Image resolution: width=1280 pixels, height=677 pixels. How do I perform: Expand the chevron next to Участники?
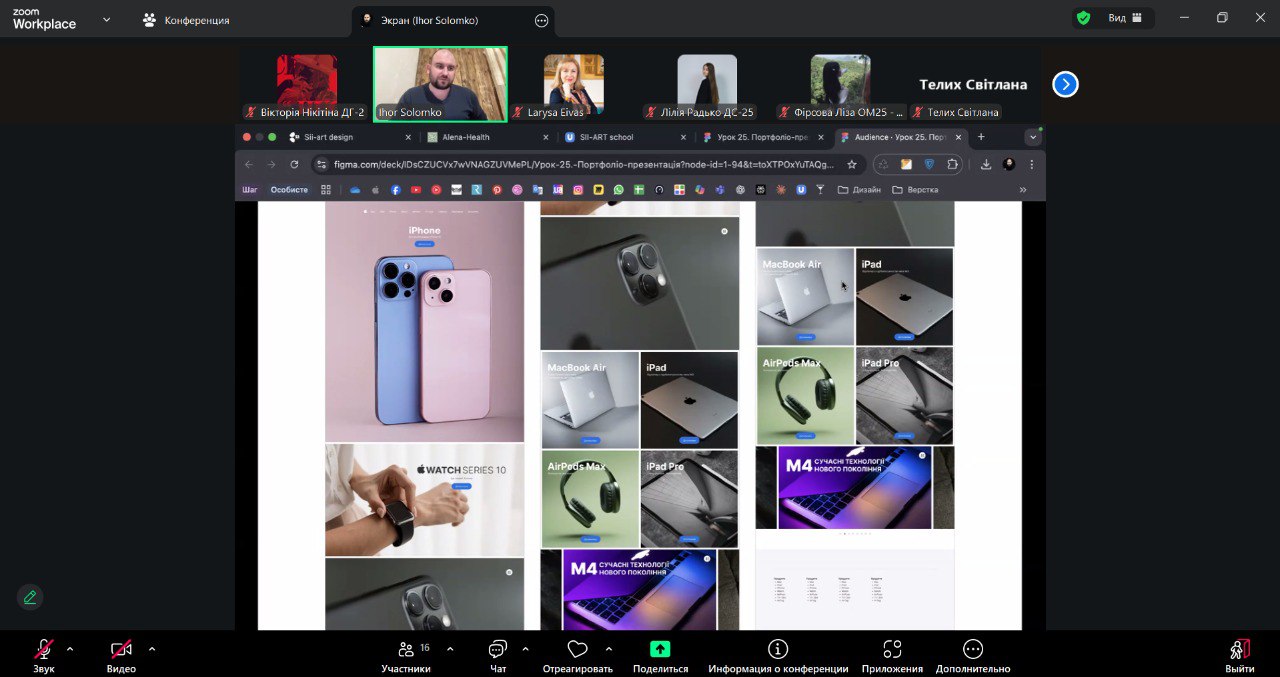[450, 649]
